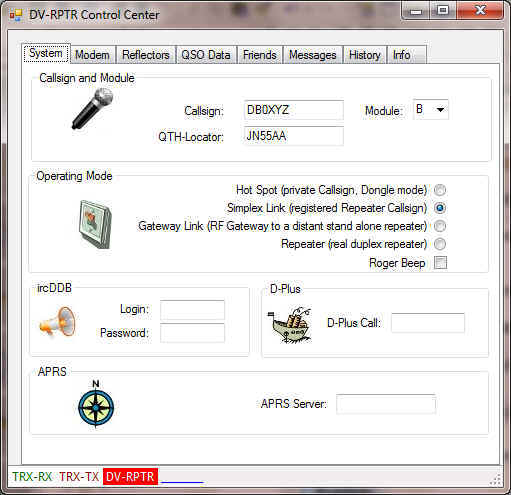Screen dimensions: 511x495
Task: Click the ship icon in D-Plus group
Action: [x=290, y=325]
